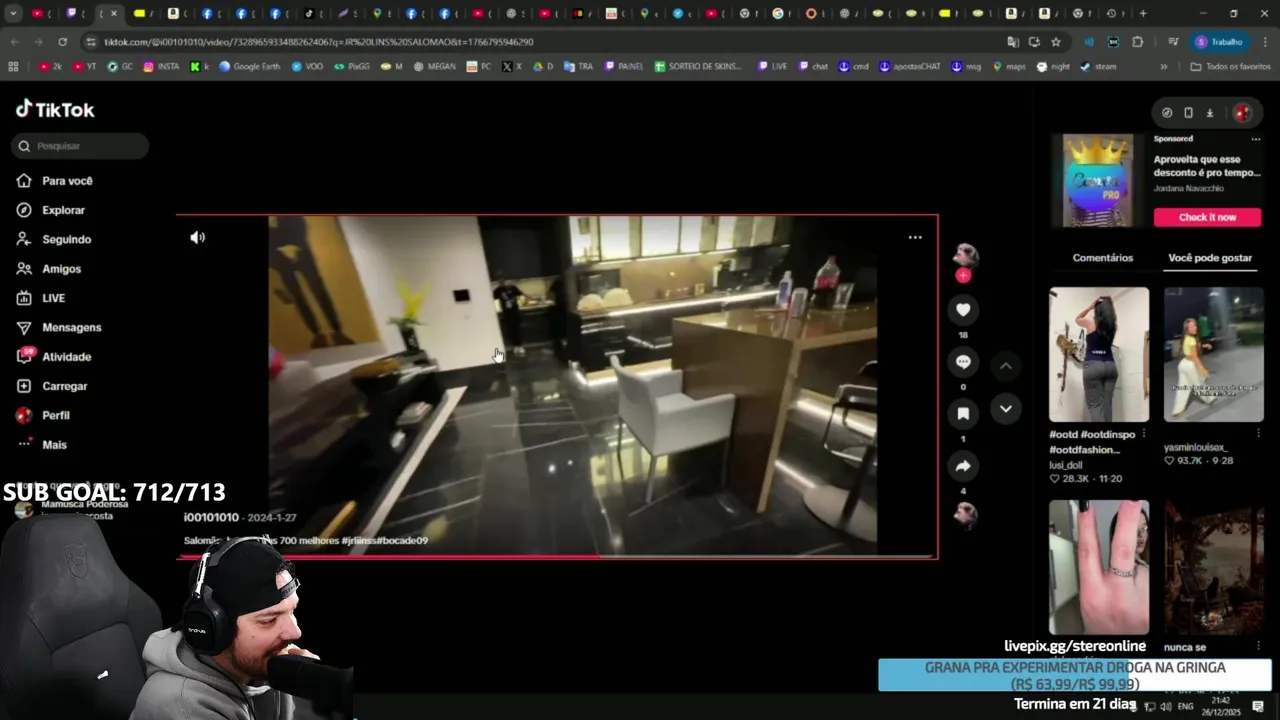The width and height of the screenshot is (1280, 720).
Task: Open Atividade notifications
Action: coord(66,357)
